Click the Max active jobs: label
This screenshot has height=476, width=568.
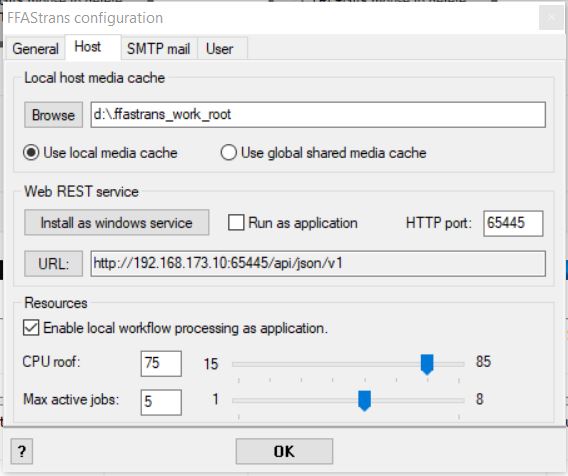[71, 399]
